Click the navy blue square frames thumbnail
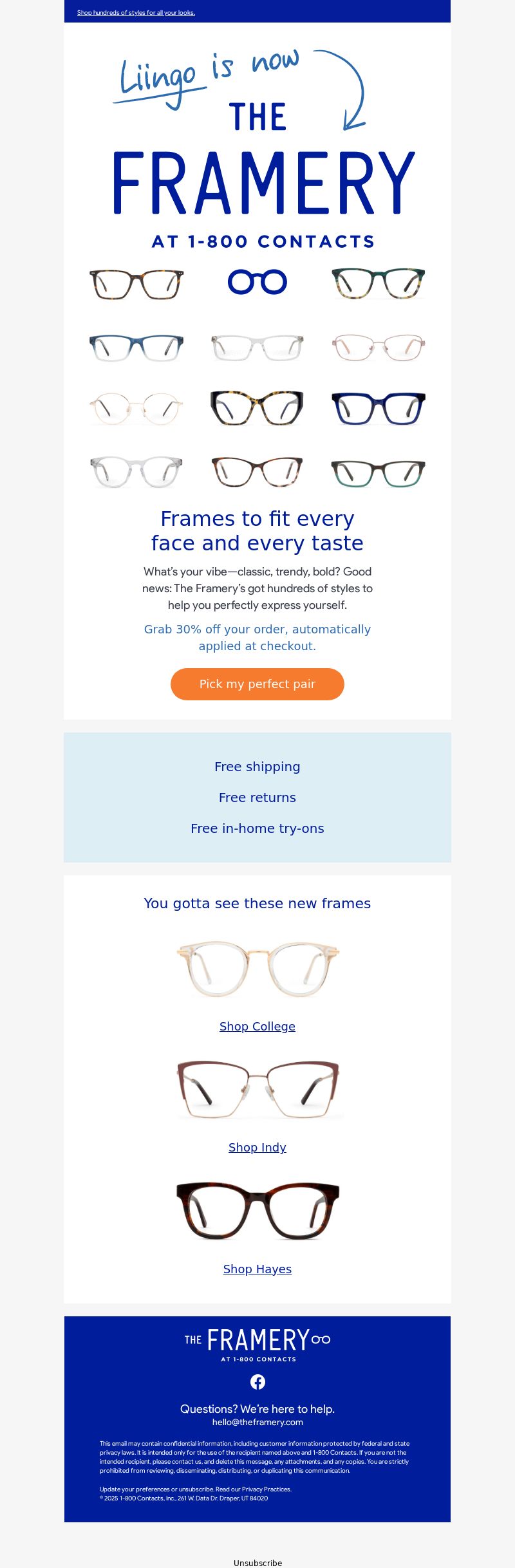Viewport: 515px width, 1568px height. [379, 408]
